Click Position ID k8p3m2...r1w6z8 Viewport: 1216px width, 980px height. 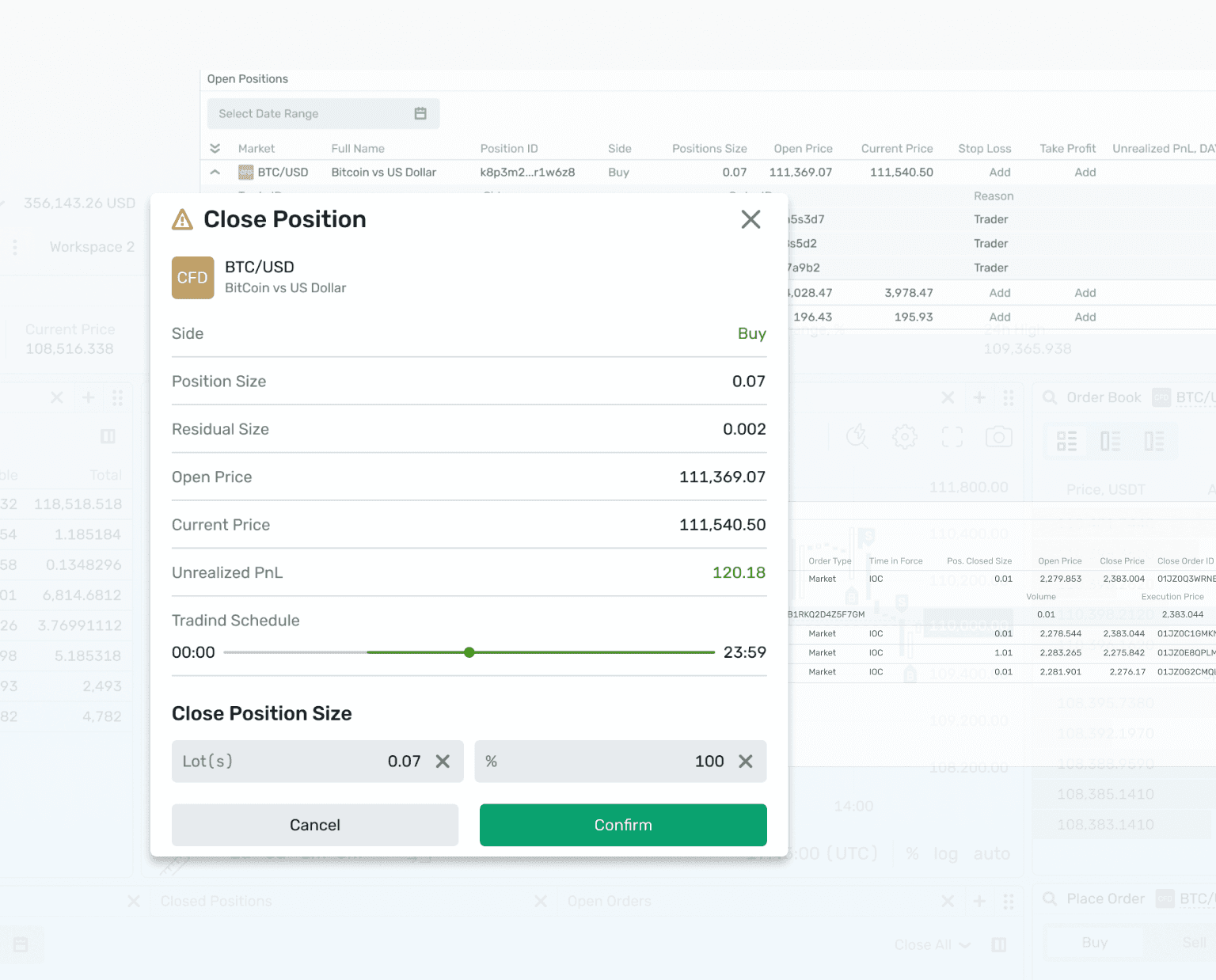527,172
